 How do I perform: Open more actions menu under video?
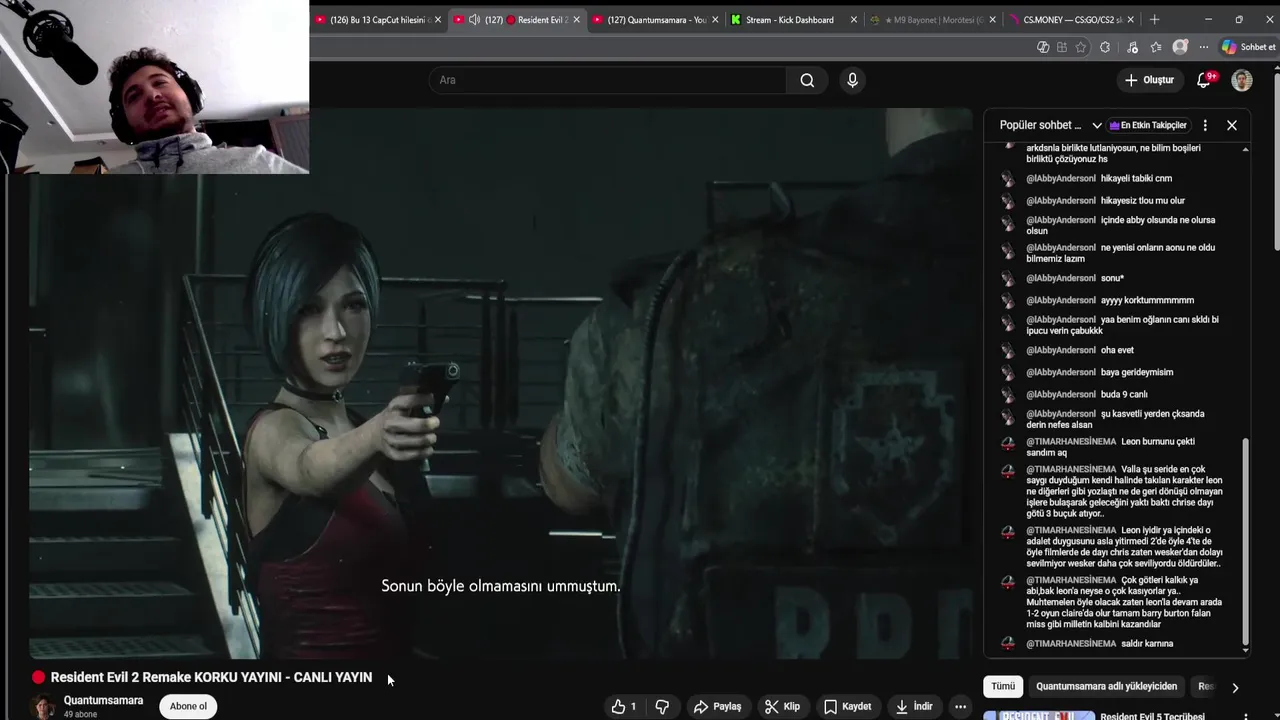961,706
